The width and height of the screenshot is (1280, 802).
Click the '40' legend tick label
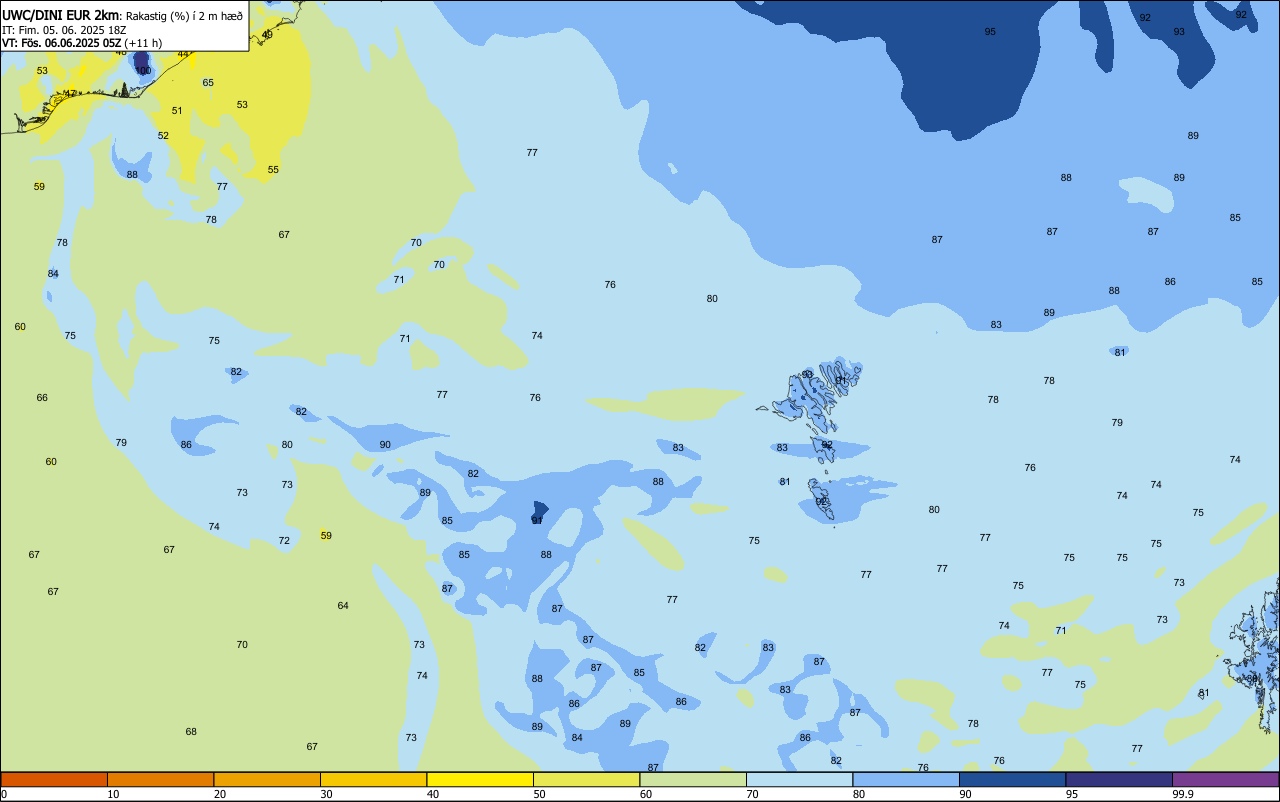pos(433,794)
